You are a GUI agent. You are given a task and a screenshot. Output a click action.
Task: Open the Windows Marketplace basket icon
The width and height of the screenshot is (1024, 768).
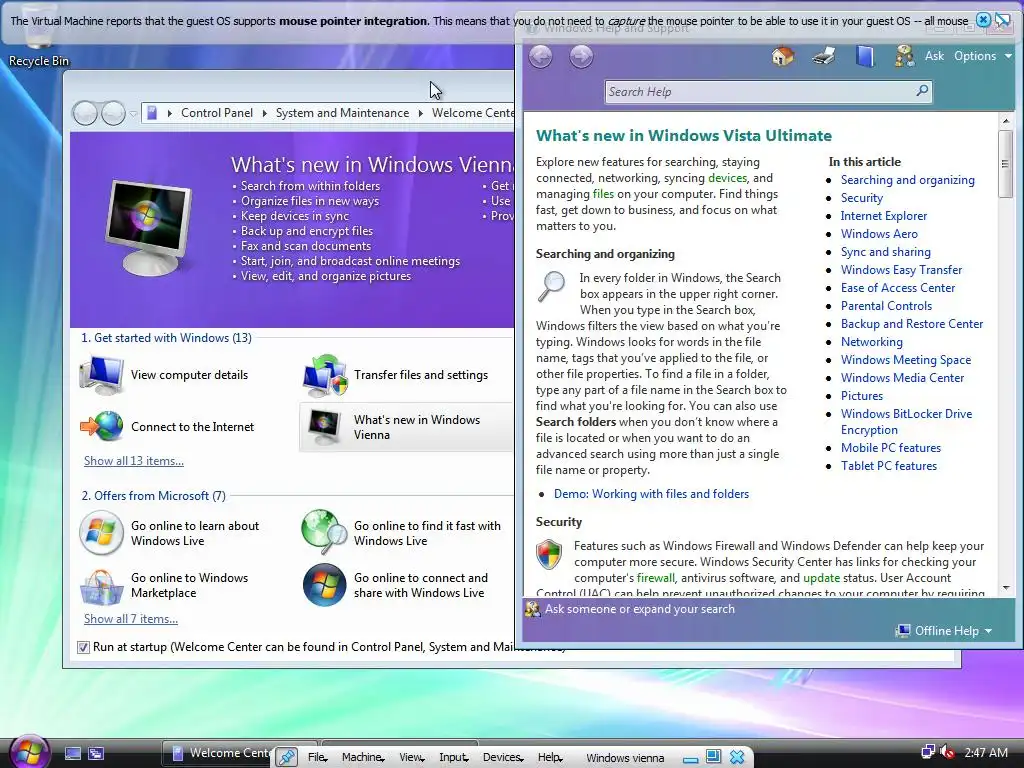101,586
